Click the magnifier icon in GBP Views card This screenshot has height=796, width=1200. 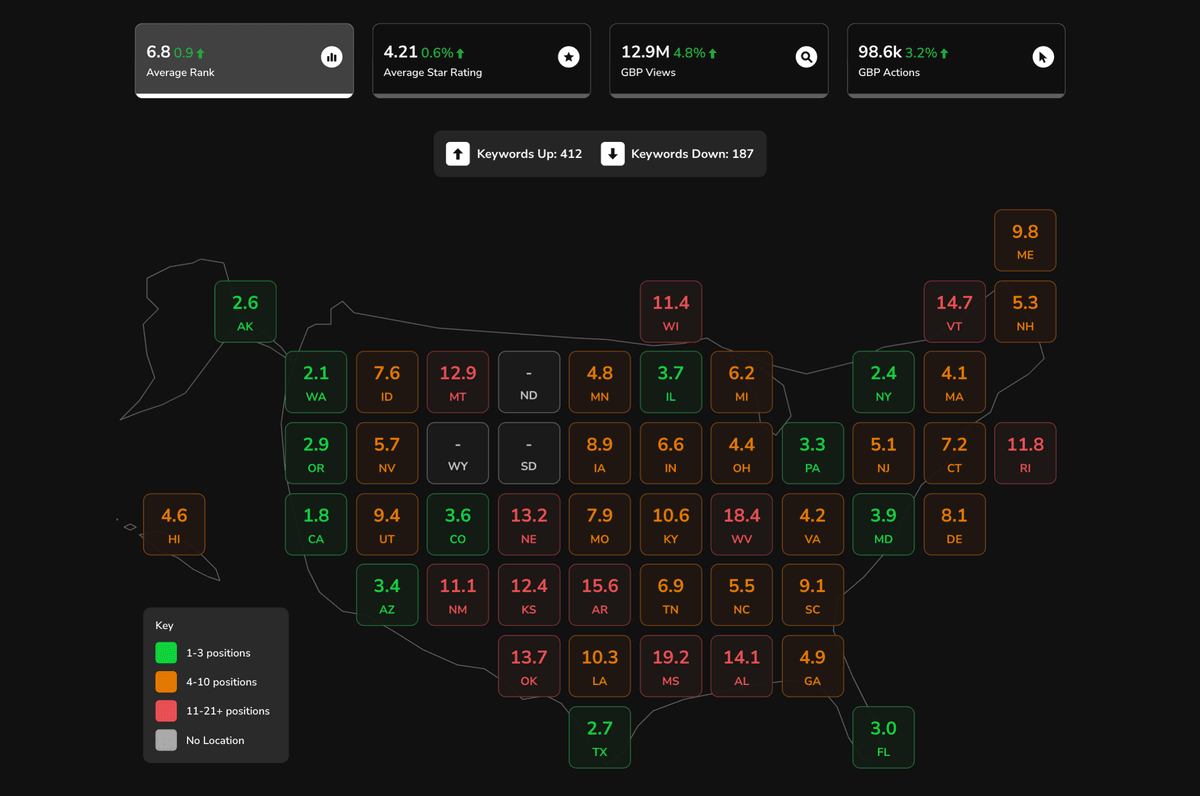click(806, 58)
